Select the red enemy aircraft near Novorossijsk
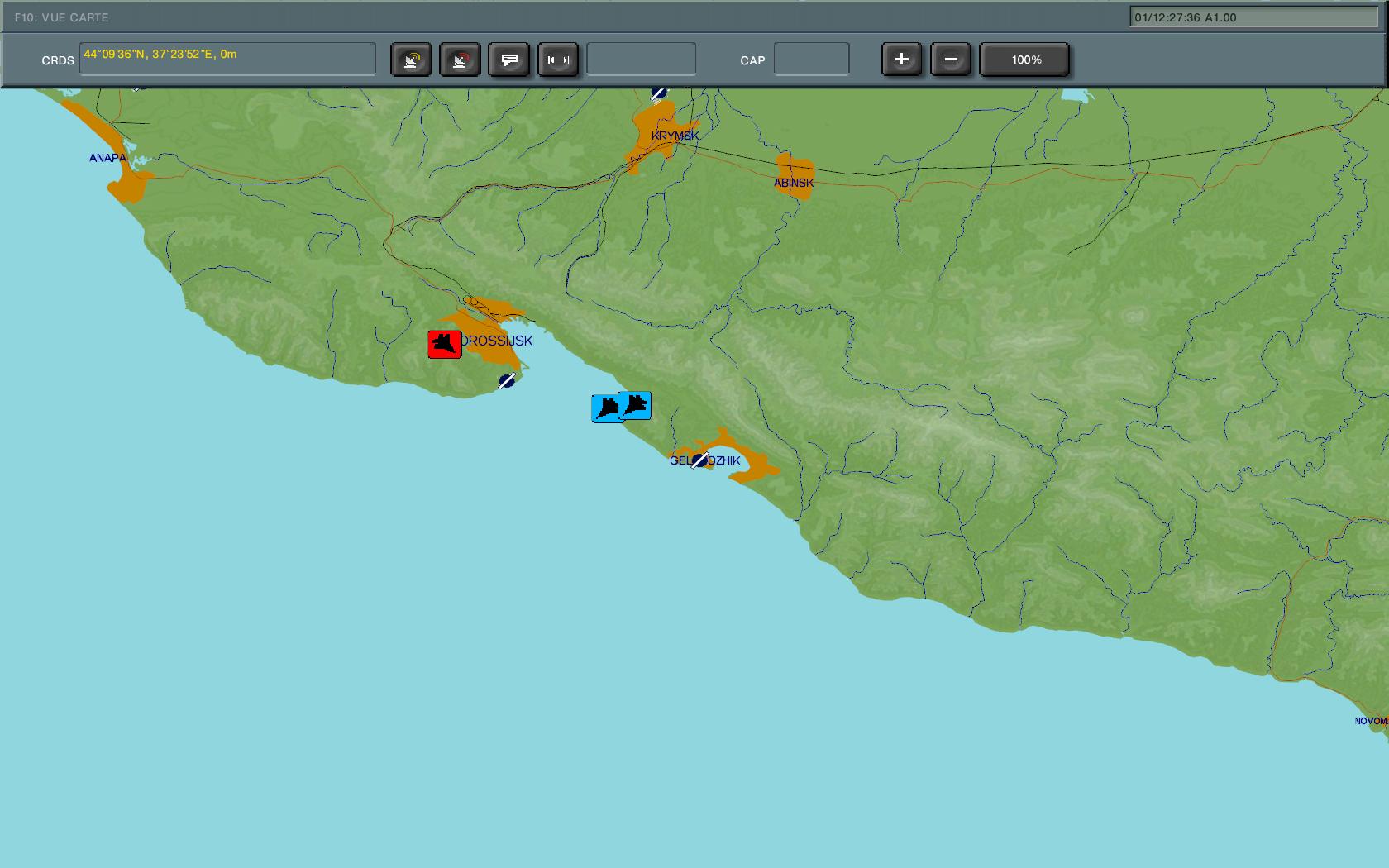Screen dimensions: 1389x868 pos(444,344)
